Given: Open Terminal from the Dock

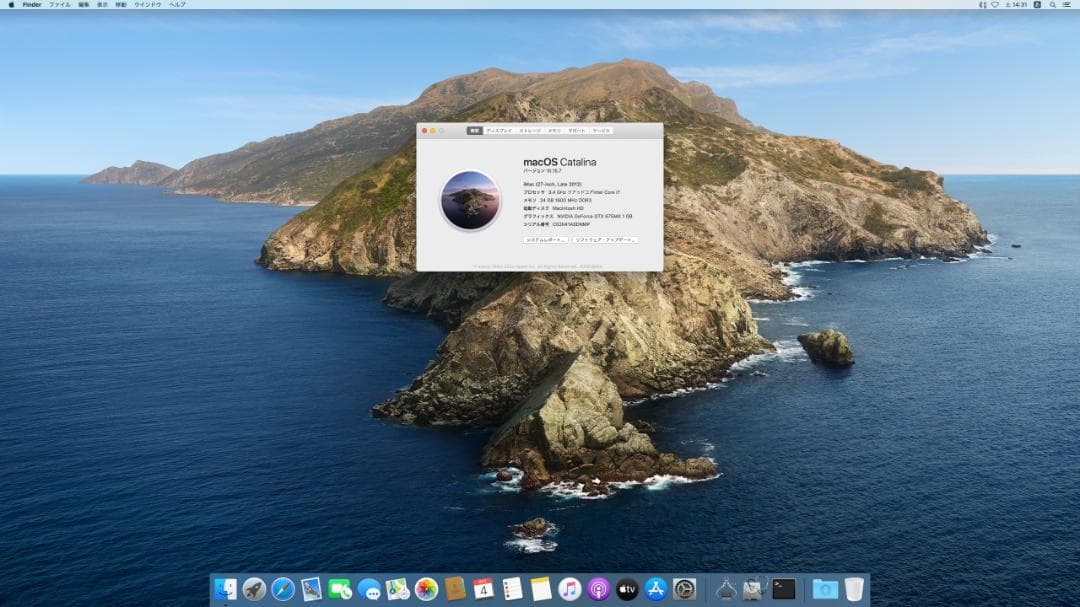Looking at the screenshot, I should point(783,587).
